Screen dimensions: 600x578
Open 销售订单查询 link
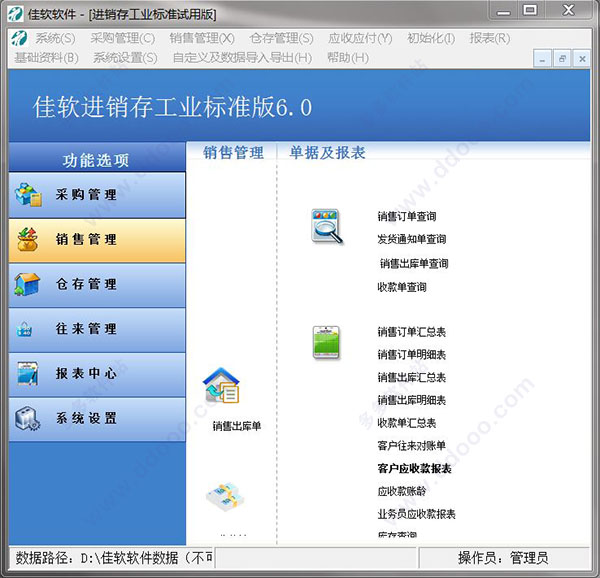tap(407, 217)
